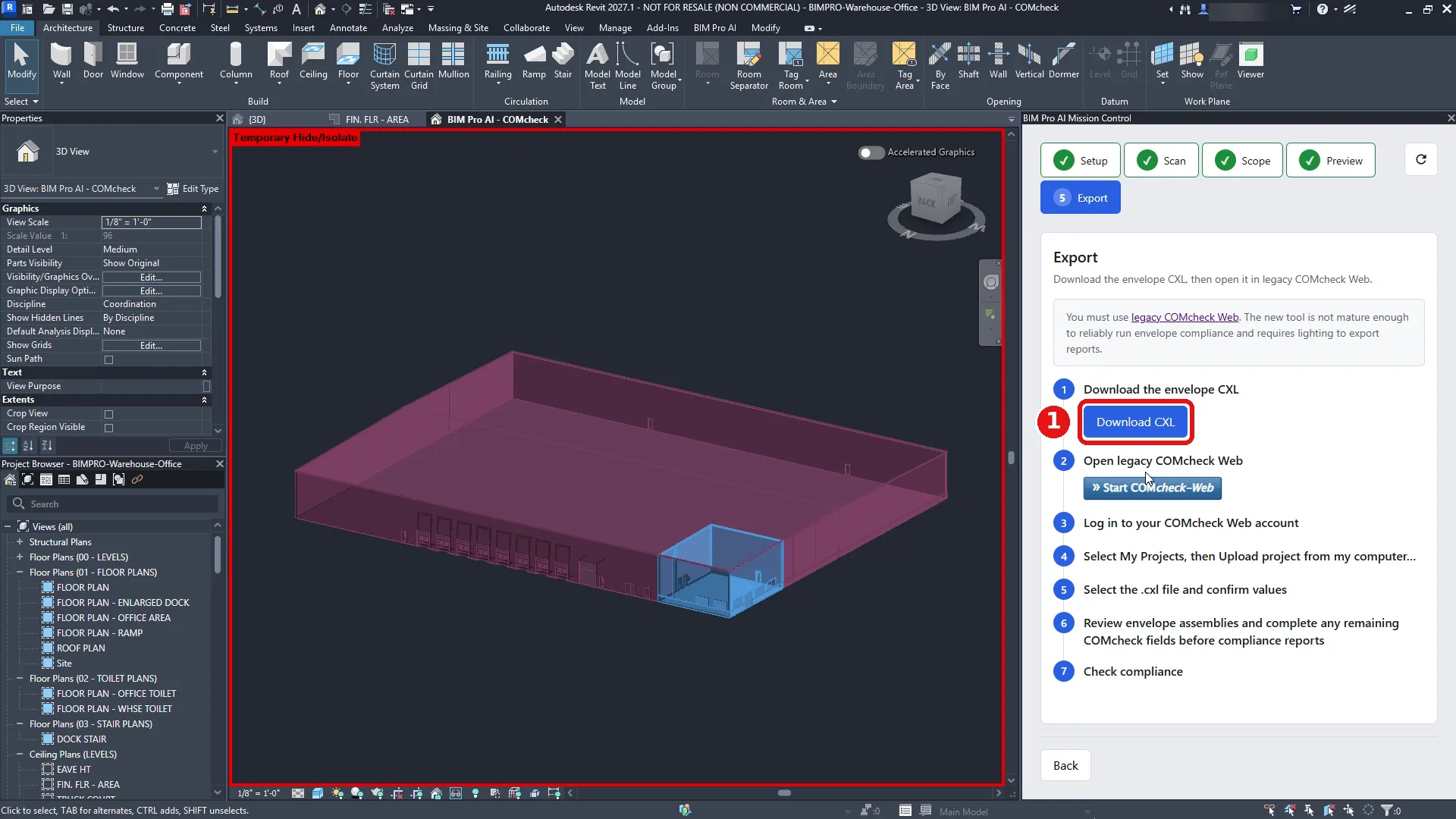Open the work plane Viewer
The height and width of the screenshot is (819, 1456).
point(1250,61)
